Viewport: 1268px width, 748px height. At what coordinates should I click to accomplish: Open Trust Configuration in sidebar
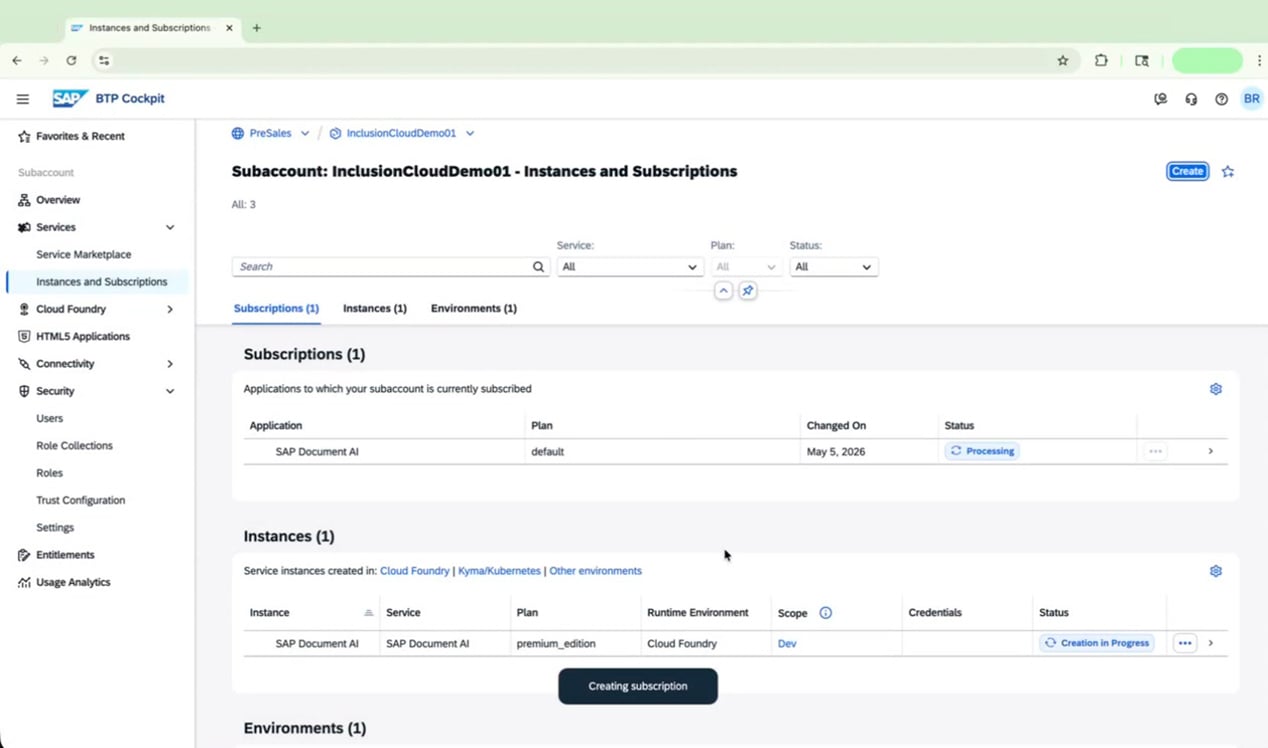(81, 500)
